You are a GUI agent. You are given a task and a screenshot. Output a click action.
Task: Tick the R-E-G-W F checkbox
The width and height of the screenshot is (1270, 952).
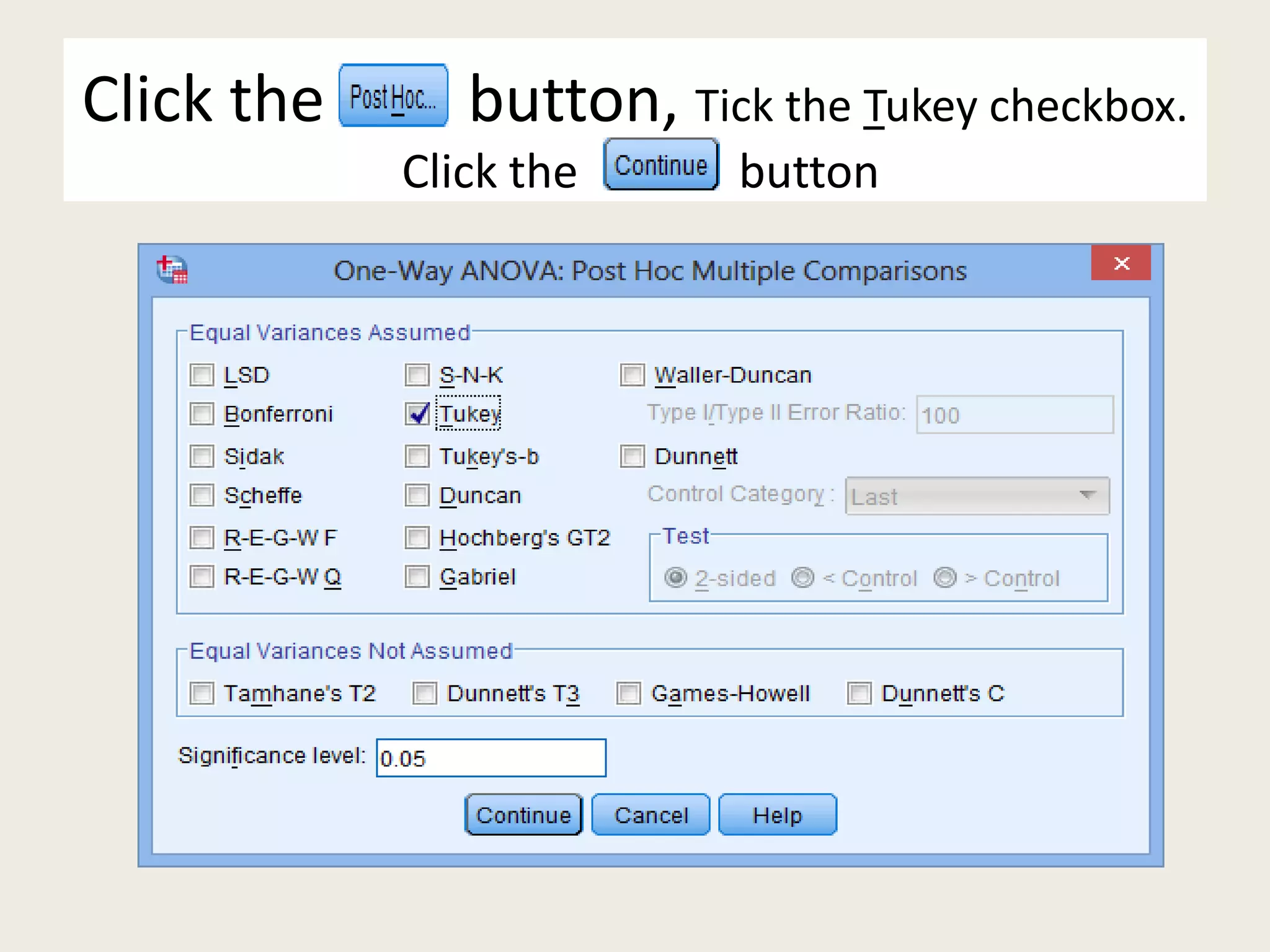point(202,538)
